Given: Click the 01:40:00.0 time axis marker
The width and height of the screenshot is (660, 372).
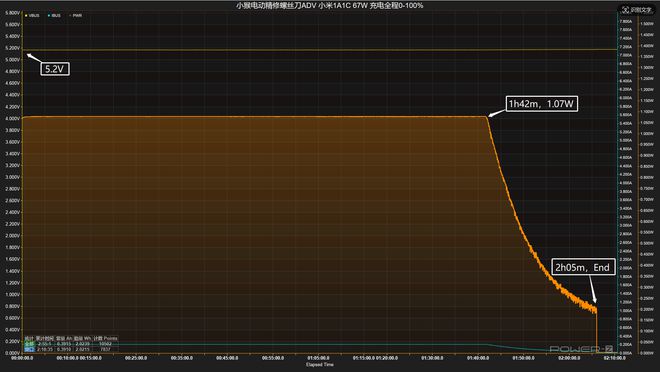Looking at the screenshot, I should 478,358.
